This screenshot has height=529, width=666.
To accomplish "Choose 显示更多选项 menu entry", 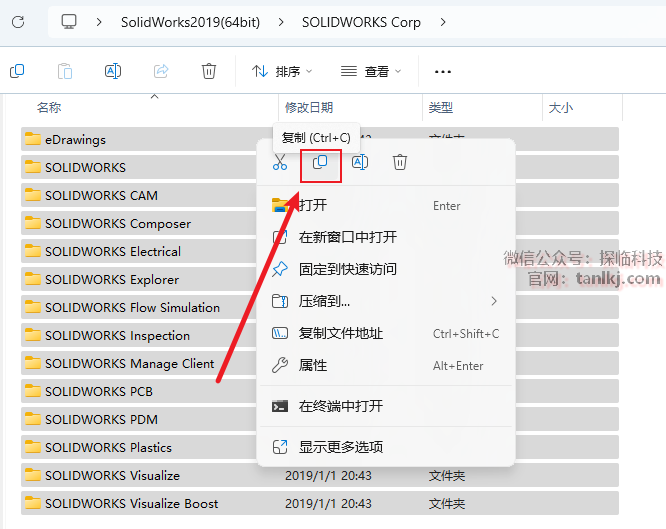I will pyautogui.click(x=386, y=447).
